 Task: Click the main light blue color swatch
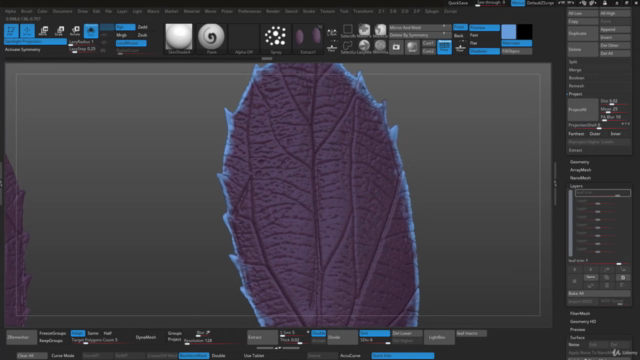[x=509, y=31]
